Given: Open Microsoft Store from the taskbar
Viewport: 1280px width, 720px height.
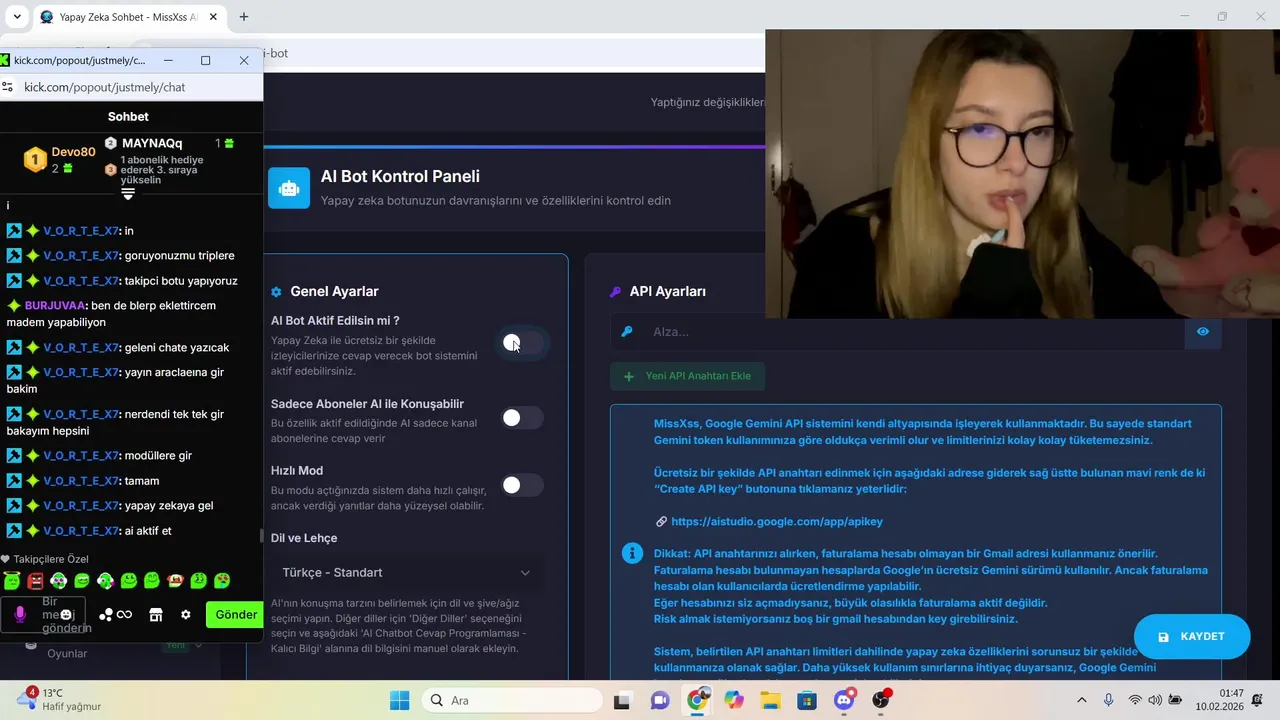Looking at the screenshot, I should (807, 700).
